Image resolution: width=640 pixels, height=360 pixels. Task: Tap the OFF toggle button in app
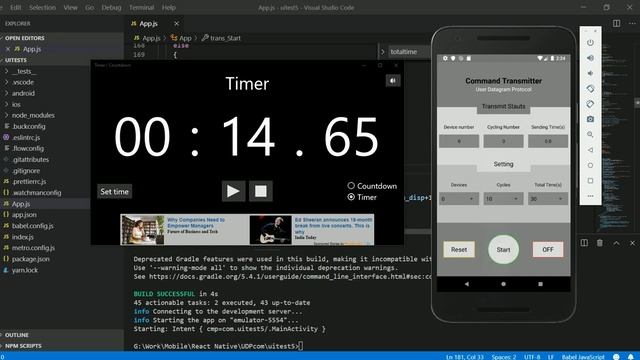click(x=548, y=249)
